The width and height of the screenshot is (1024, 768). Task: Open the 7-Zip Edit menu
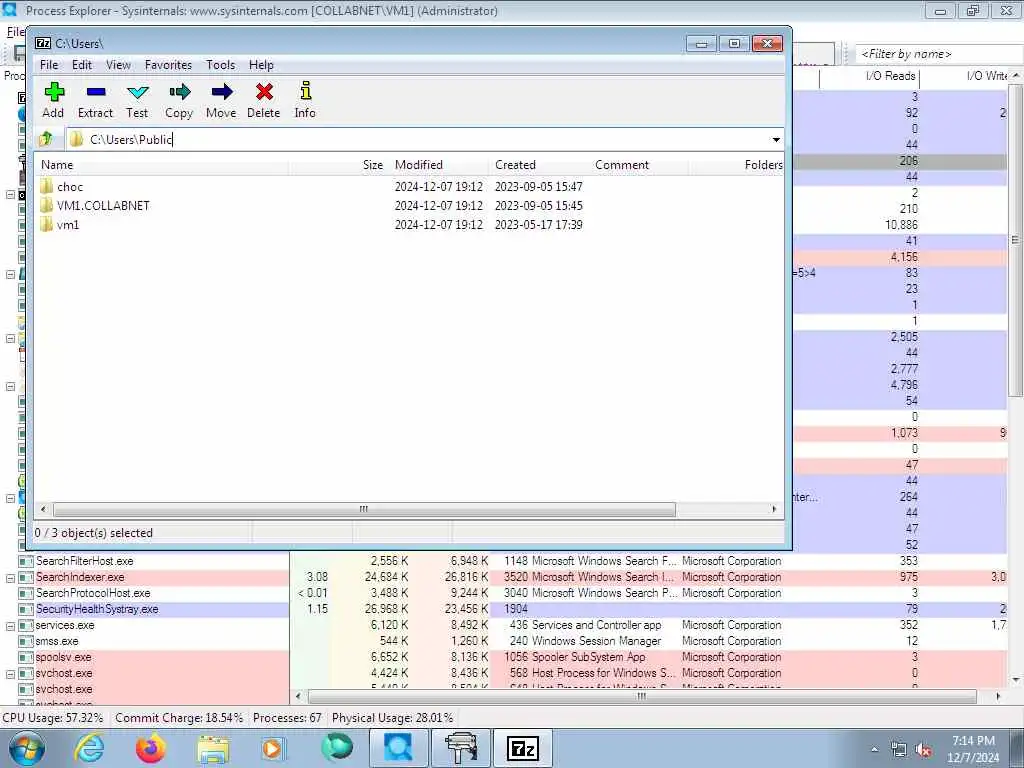click(x=82, y=65)
